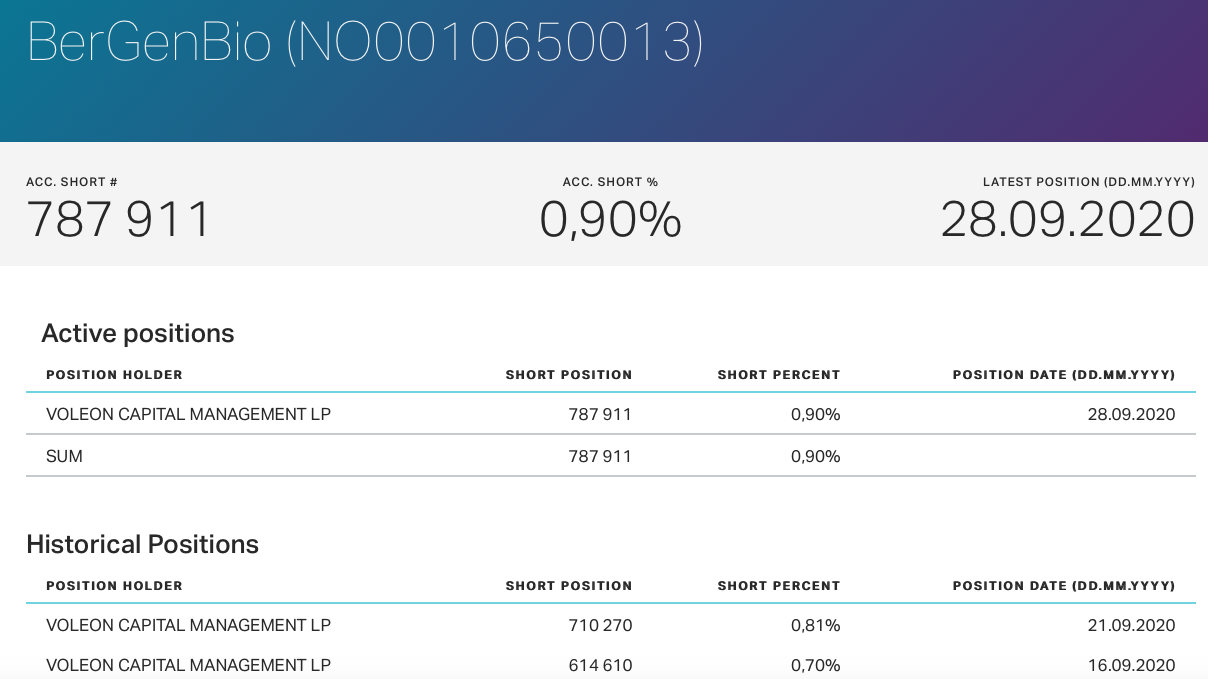Click the ACC. SHORT # label
This screenshot has width=1208, height=679.
72,182
